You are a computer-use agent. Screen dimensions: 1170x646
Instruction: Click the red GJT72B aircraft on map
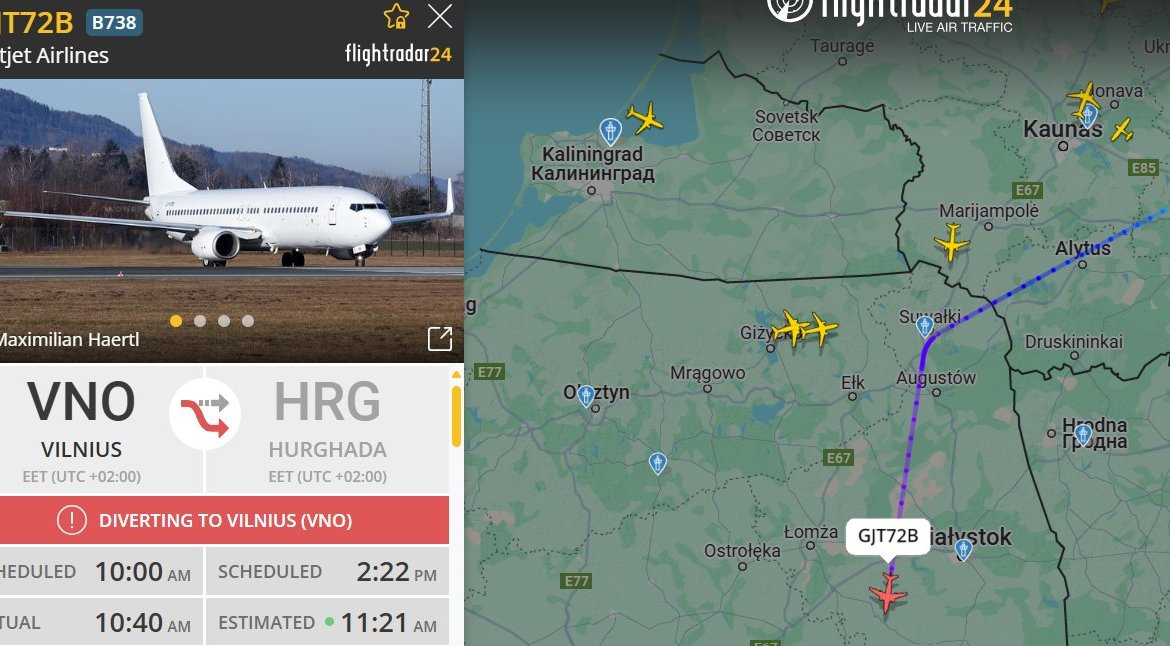(888, 594)
